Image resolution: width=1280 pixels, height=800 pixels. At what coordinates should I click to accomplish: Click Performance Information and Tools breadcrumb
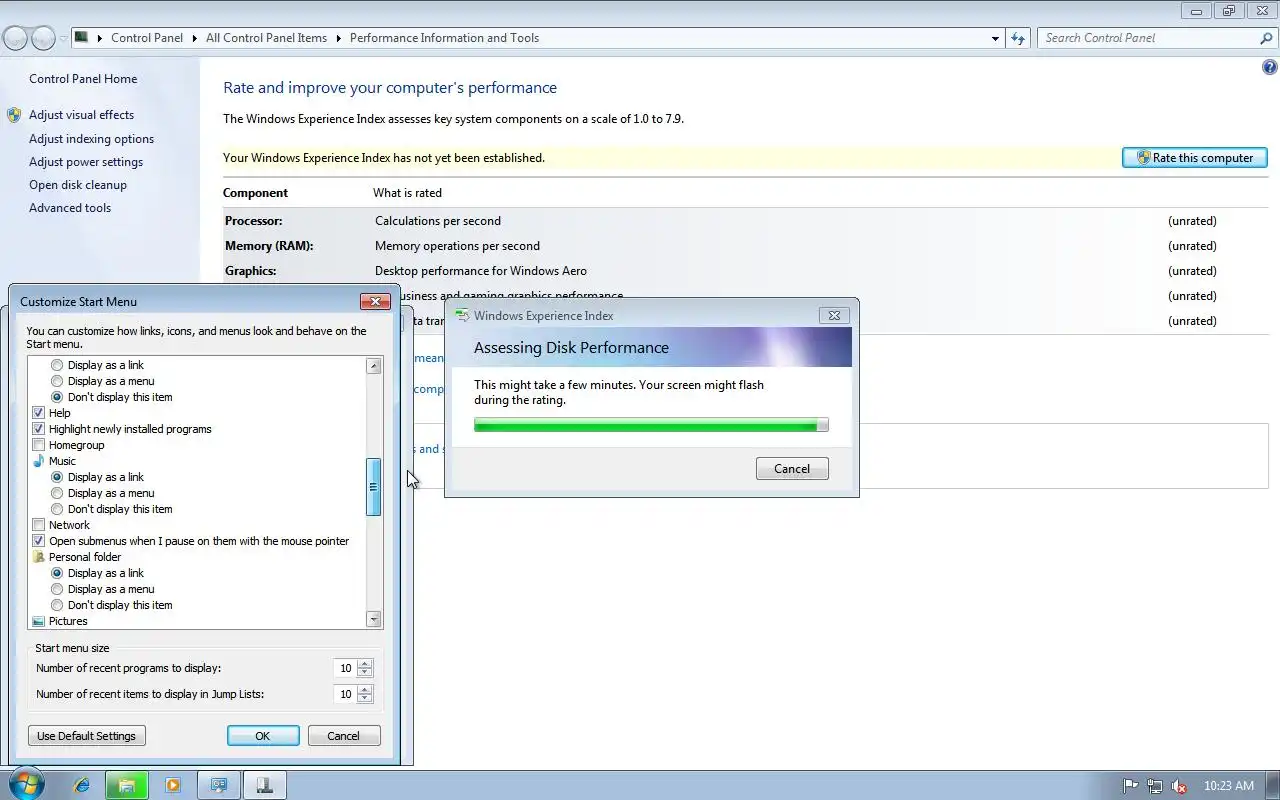[444, 38]
